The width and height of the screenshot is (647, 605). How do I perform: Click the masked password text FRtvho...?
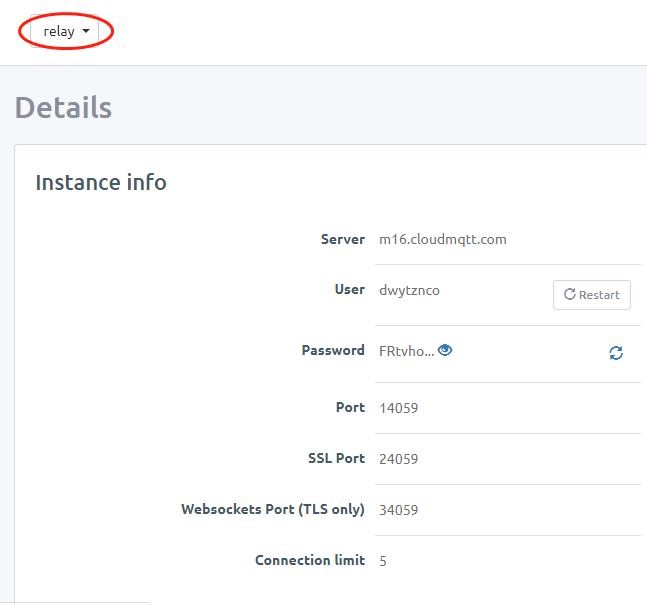[406, 351]
